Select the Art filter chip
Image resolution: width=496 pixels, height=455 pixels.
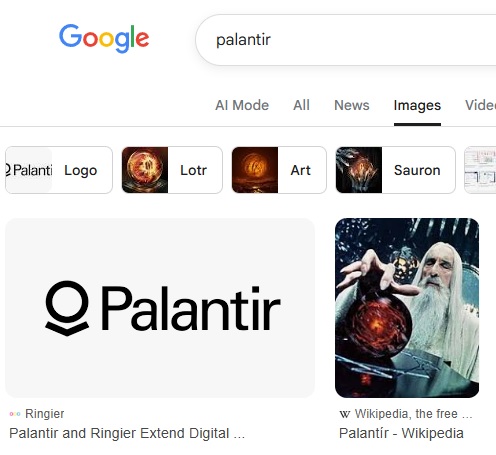point(279,170)
